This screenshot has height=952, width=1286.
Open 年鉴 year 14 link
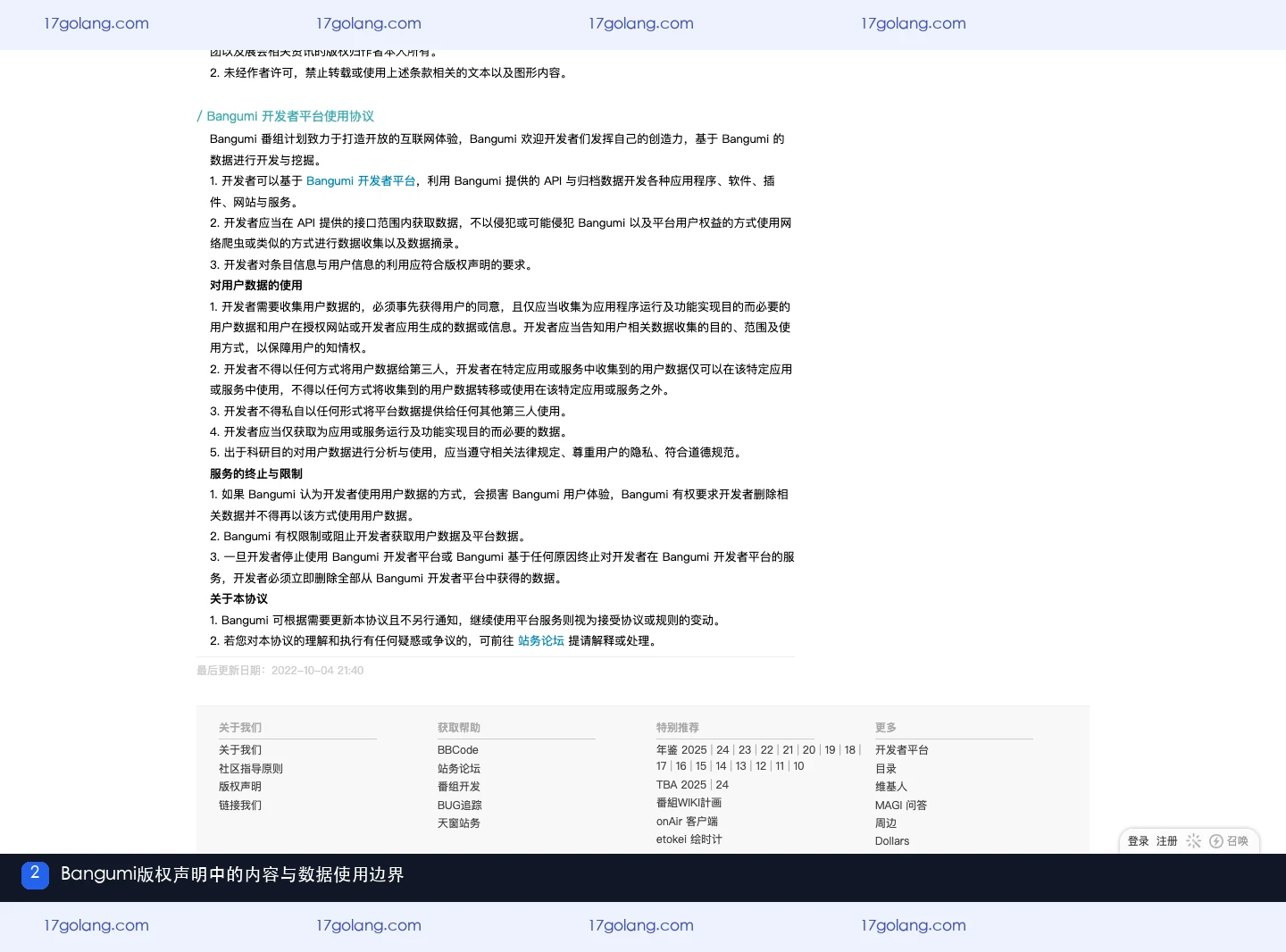[x=721, y=766]
